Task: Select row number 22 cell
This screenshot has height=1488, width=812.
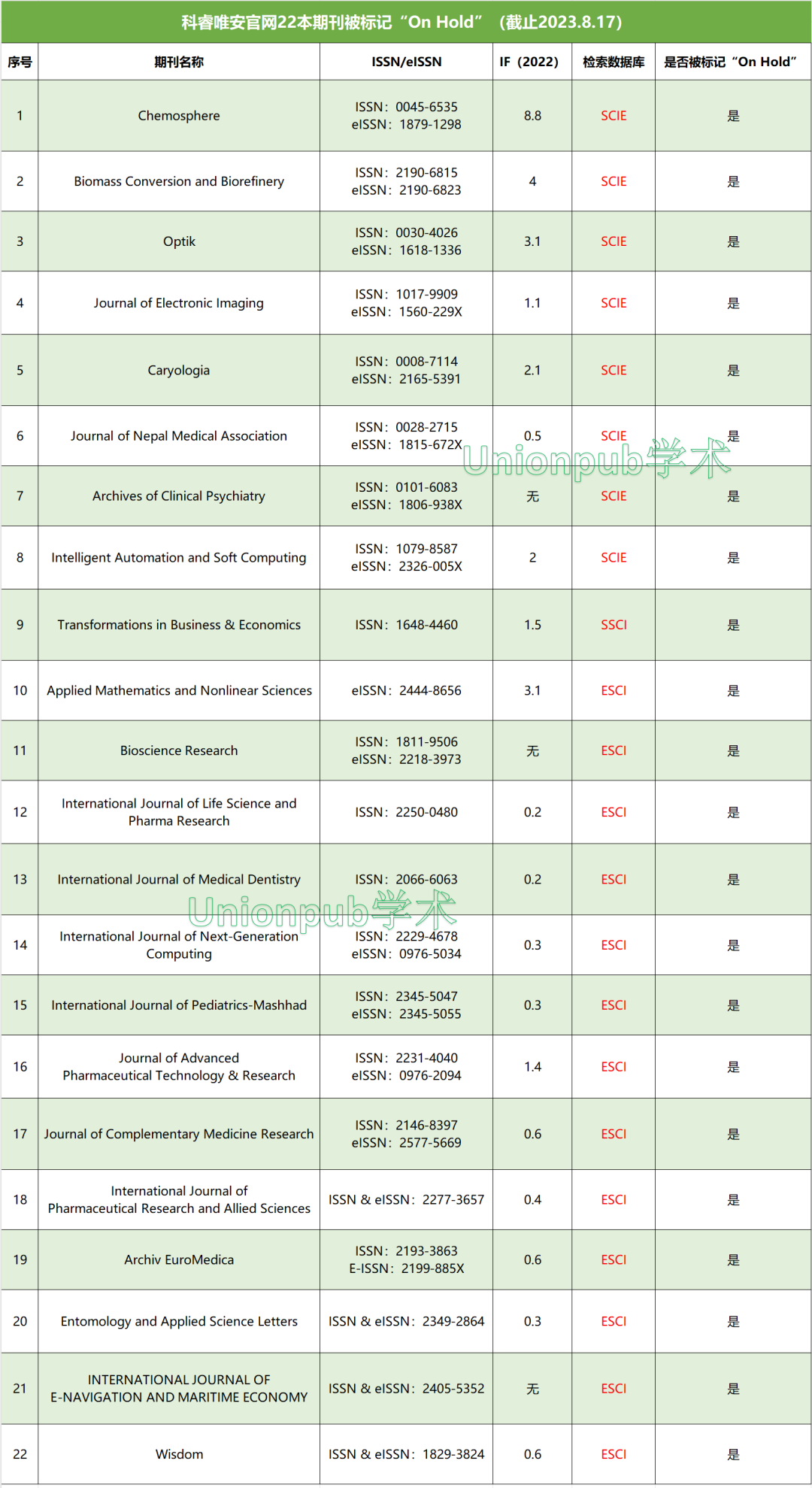Action: point(20,1454)
